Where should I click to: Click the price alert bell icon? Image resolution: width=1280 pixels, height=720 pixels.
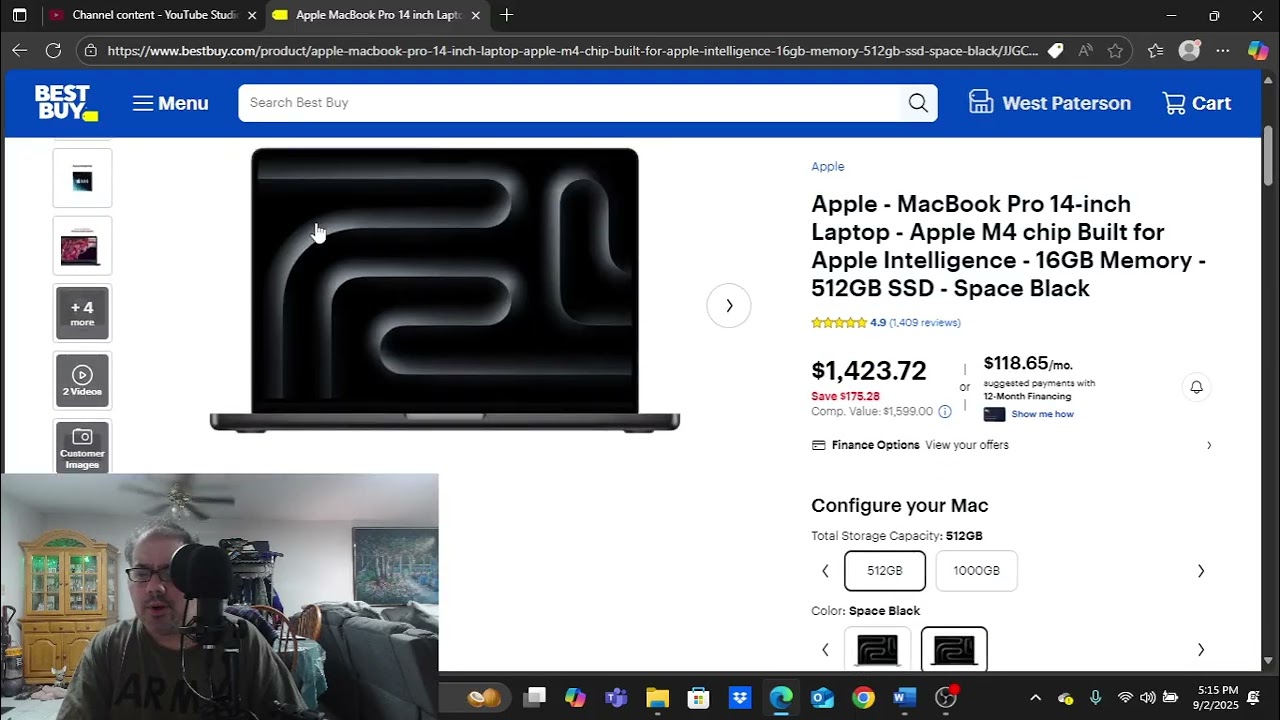tap(1196, 387)
